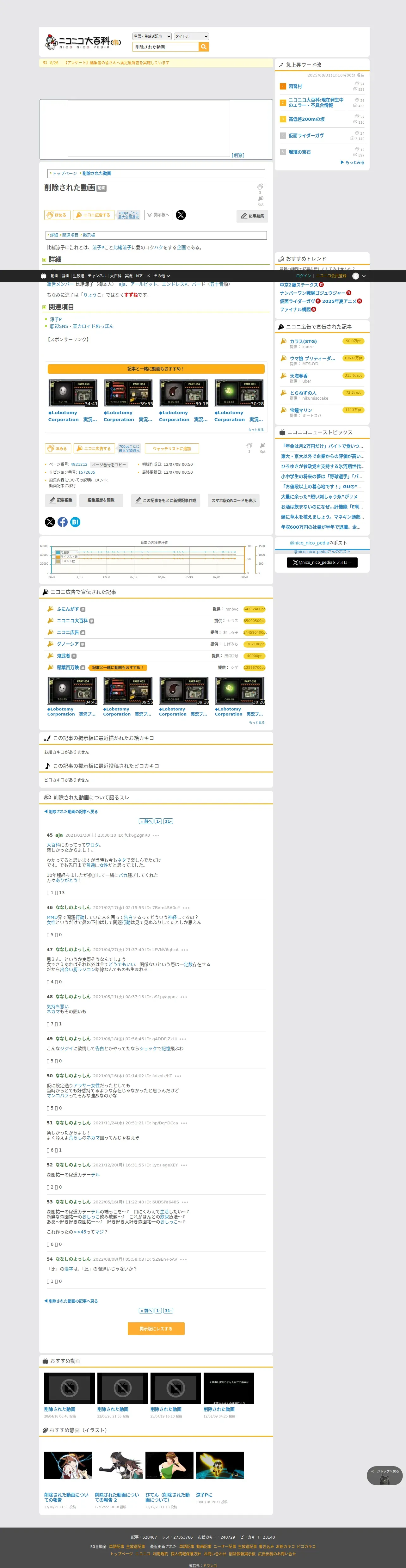Screen dimensions: 406x1568
Task: Open the タイトル search target dropdown
Action: coord(192,37)
